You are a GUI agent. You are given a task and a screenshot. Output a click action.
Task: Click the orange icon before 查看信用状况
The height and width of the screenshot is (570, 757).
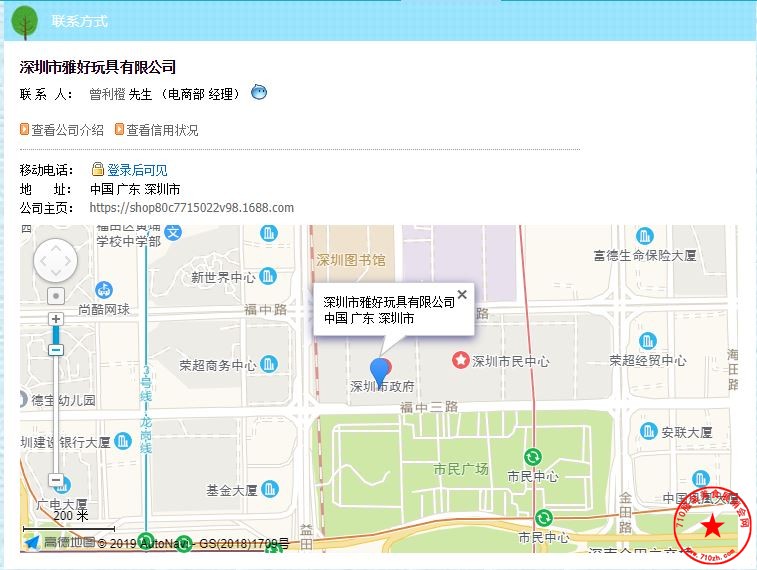tap(119, 129)
